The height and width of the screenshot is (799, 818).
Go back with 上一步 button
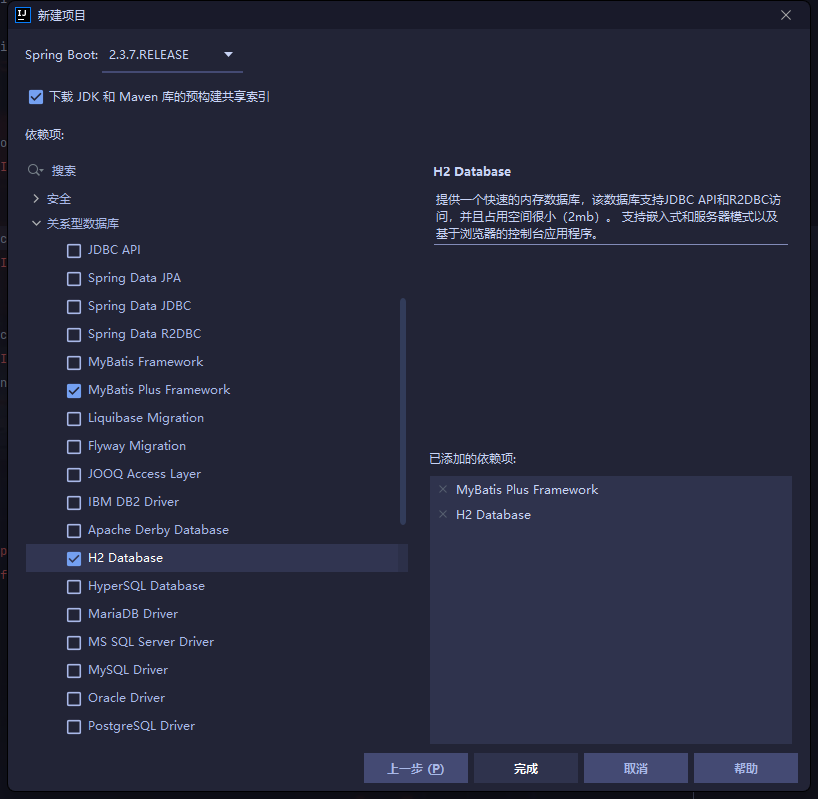[415, 768]
